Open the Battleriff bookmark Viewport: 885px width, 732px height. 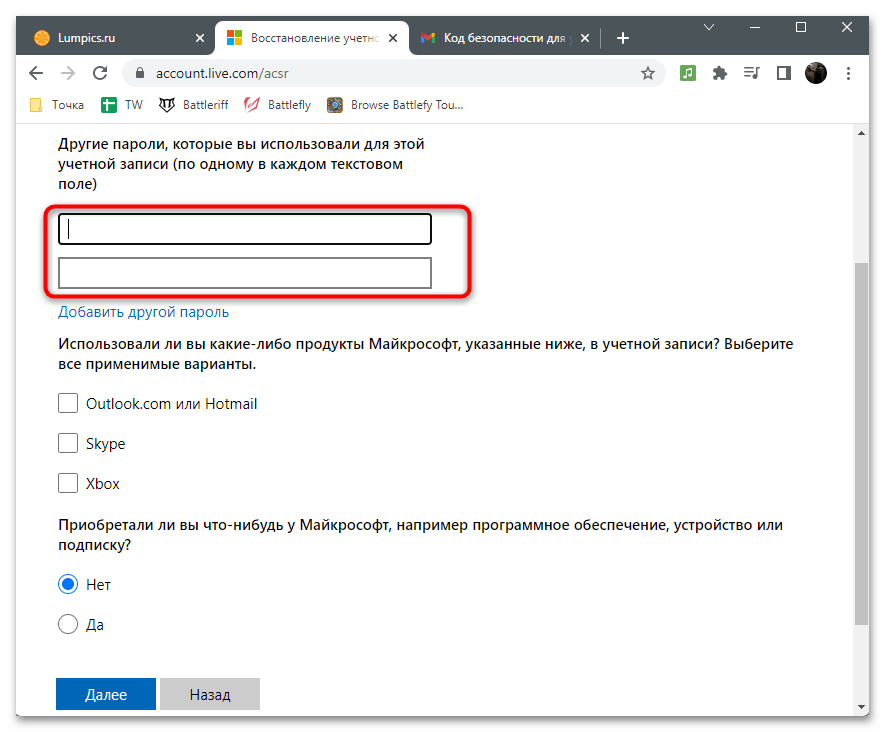point(194,105)
